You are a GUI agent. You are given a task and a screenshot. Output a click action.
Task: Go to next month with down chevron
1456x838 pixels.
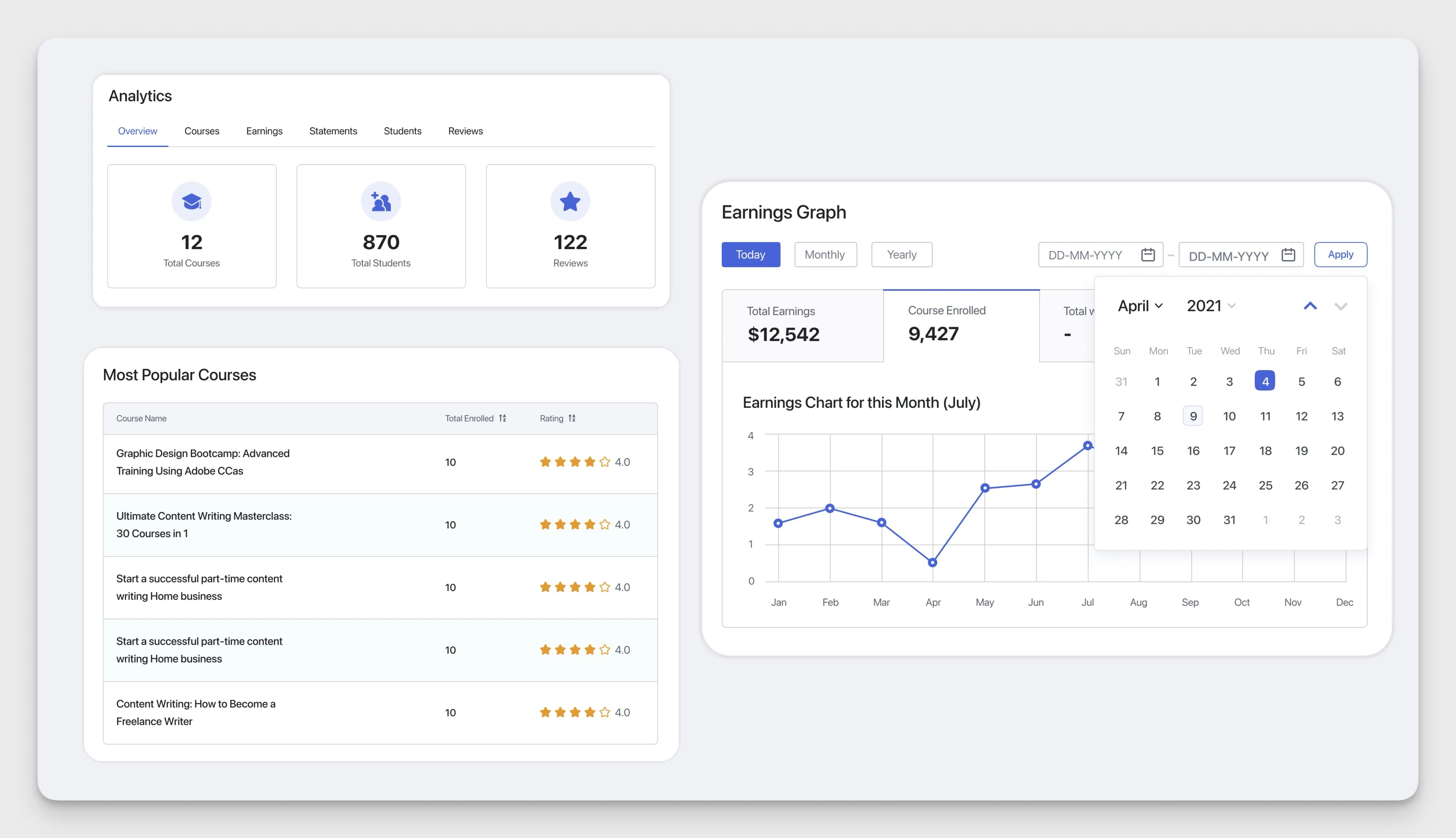[1340, 306]
